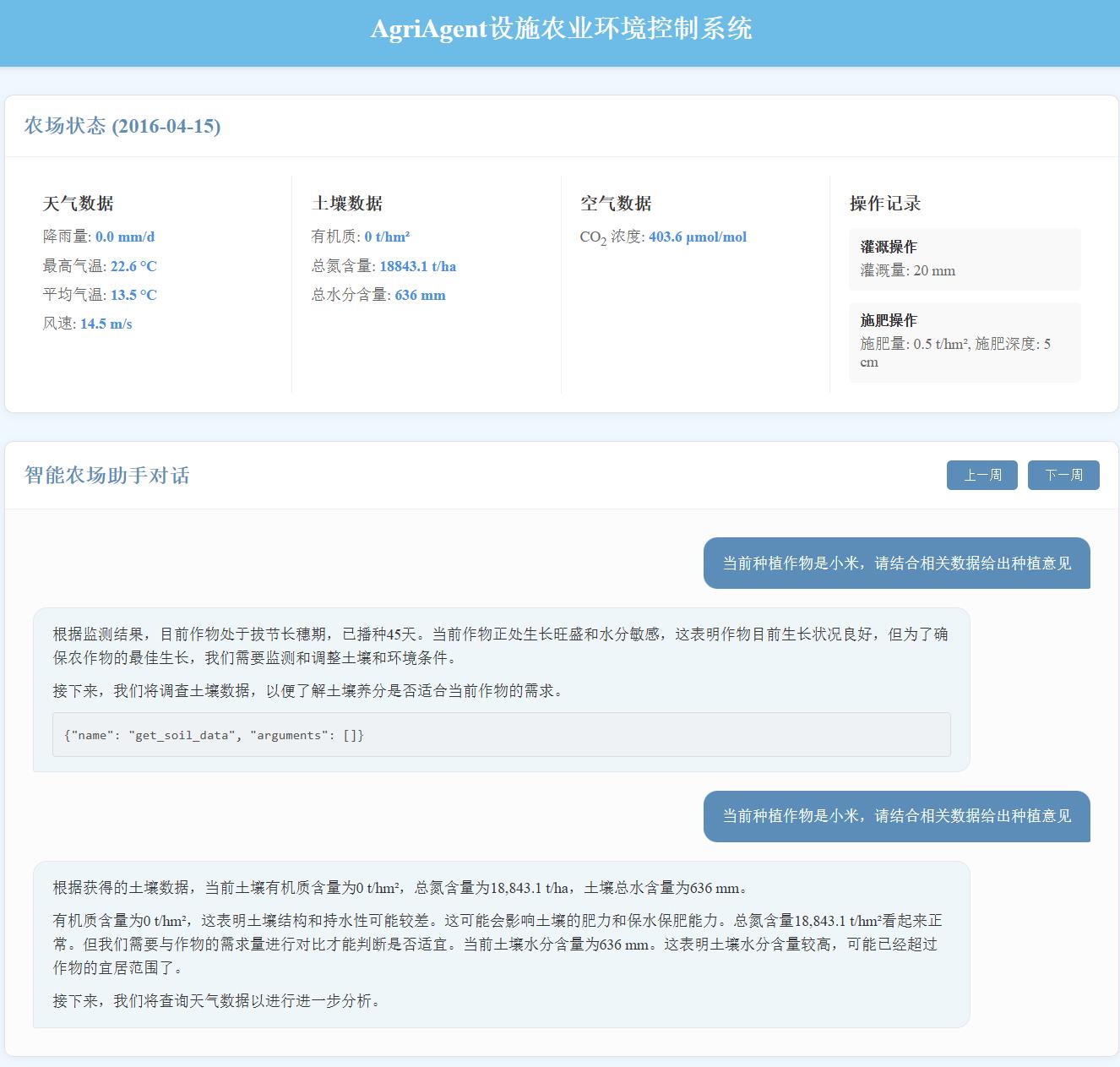This screenshot has height=1067, width=1120.
Task: Click the 操作记录 section heading
Action: click(884, 204)
